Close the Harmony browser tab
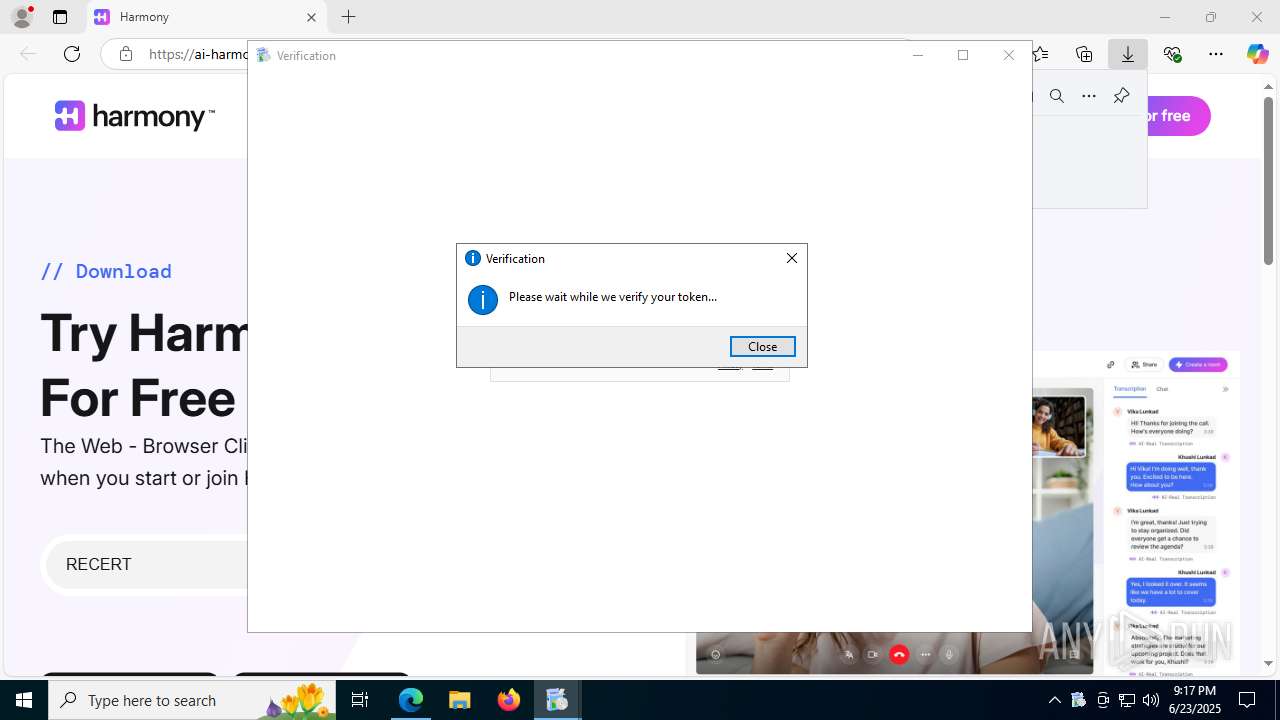 pos(311,17)
